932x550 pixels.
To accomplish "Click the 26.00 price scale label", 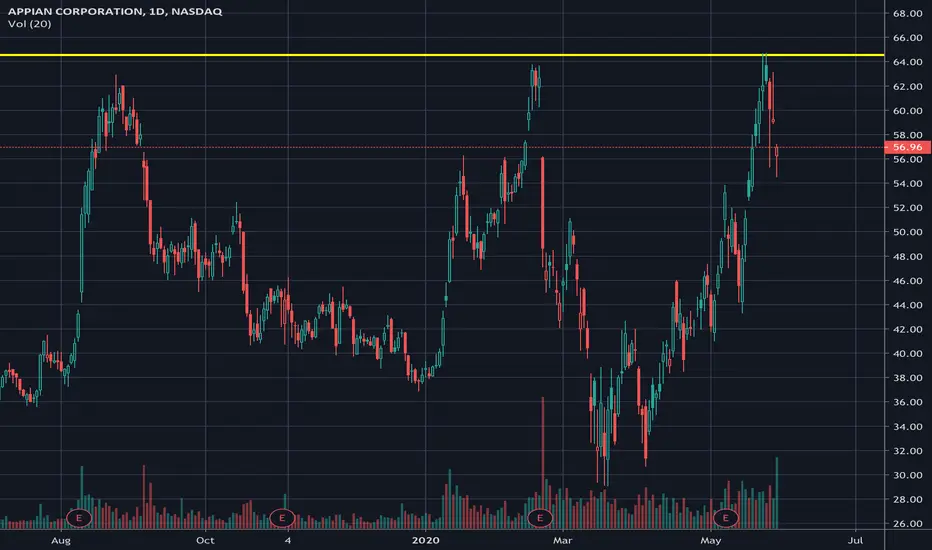I will point(908,524).
